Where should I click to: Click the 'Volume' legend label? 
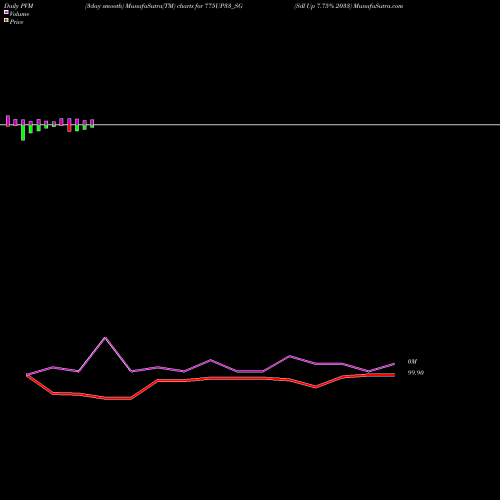(19, 14)
